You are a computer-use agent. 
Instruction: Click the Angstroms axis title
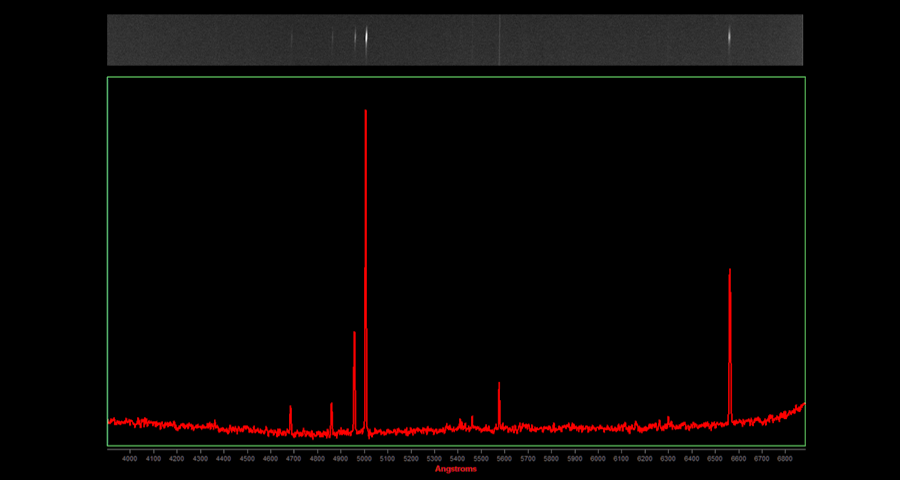tap(455, 469)
